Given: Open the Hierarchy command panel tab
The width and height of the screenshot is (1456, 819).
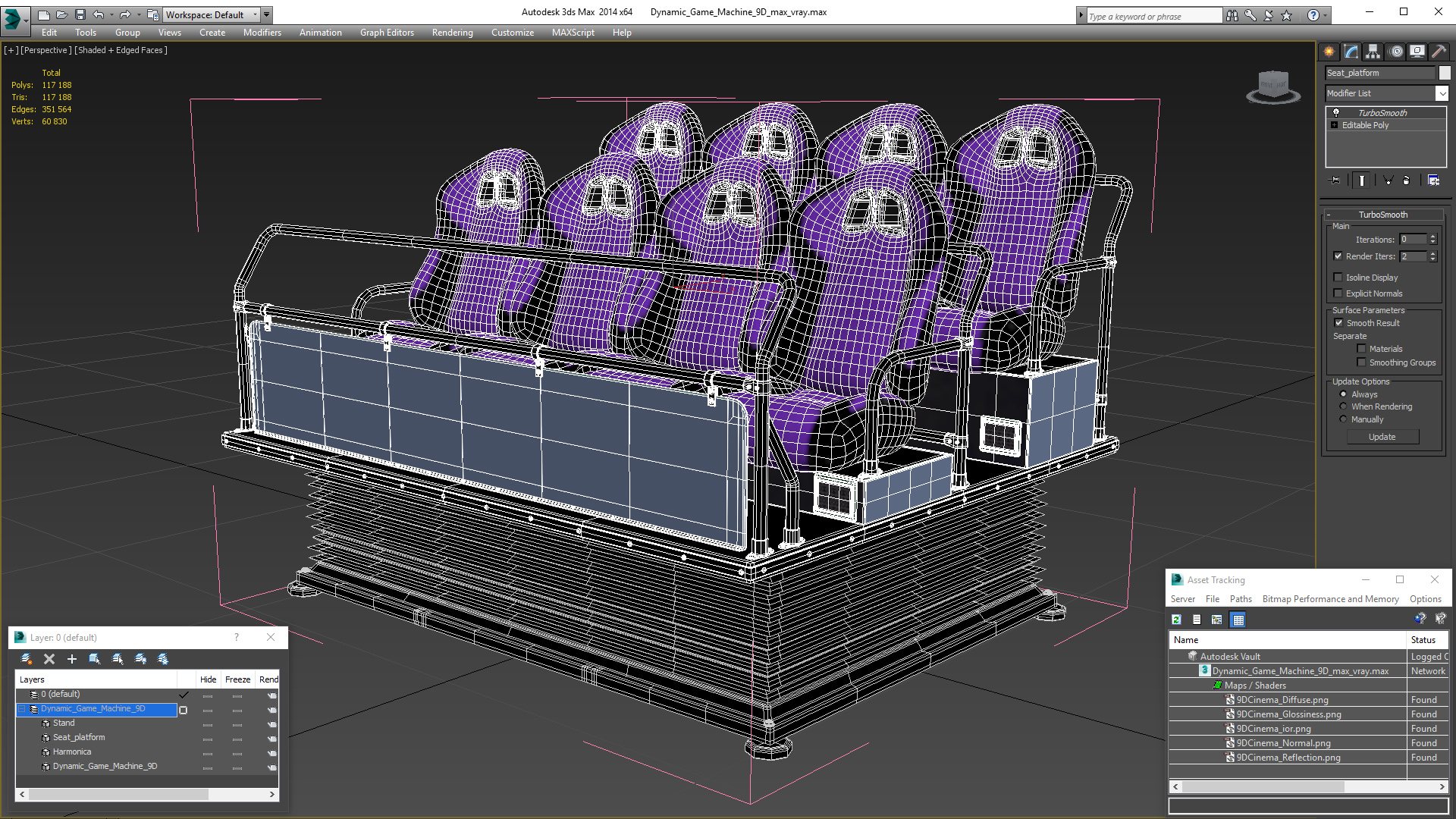Looking at the screenshot, I should pyautogui.click(x=1373, y=52).
